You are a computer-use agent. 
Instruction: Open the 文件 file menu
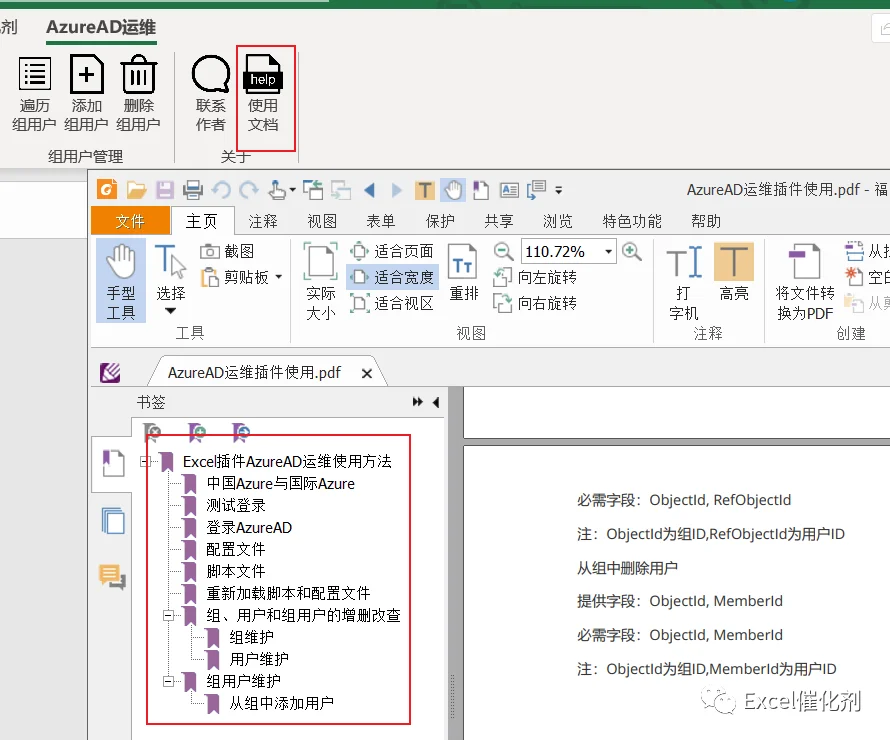coord(130,221)
